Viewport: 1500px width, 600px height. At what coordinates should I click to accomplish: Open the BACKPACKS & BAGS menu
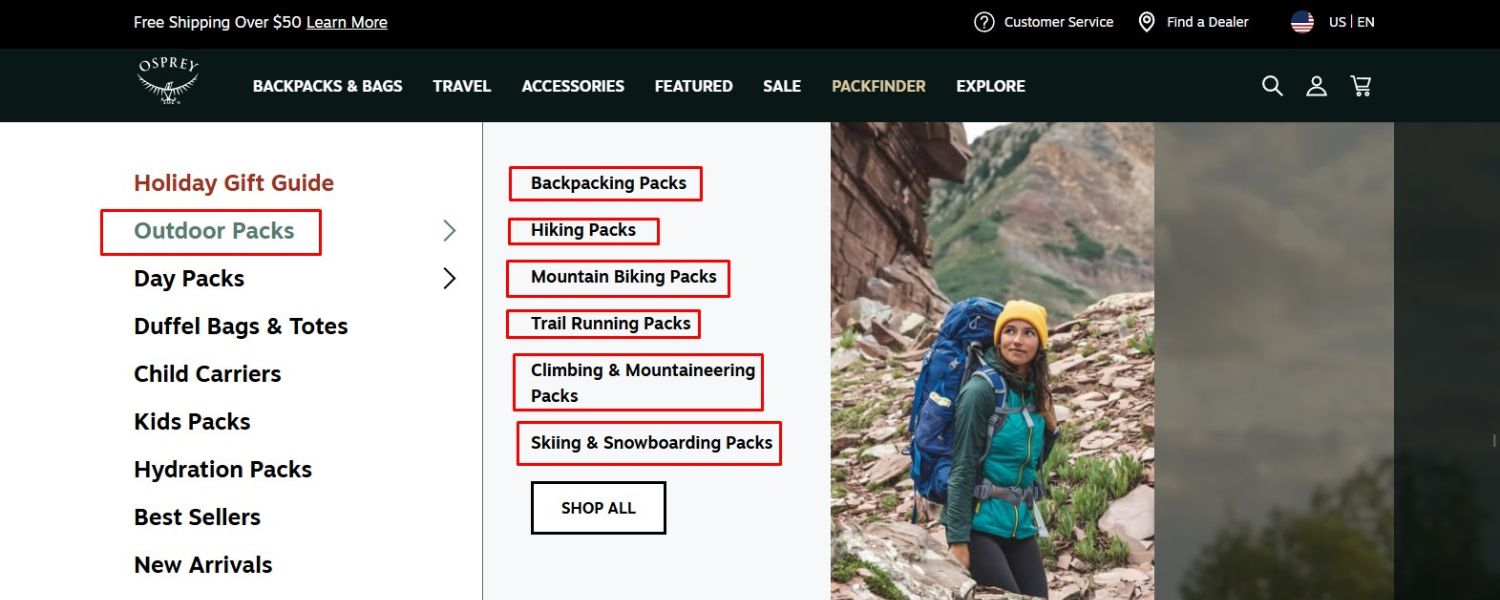pyautogui.click(x=327, y=86)
